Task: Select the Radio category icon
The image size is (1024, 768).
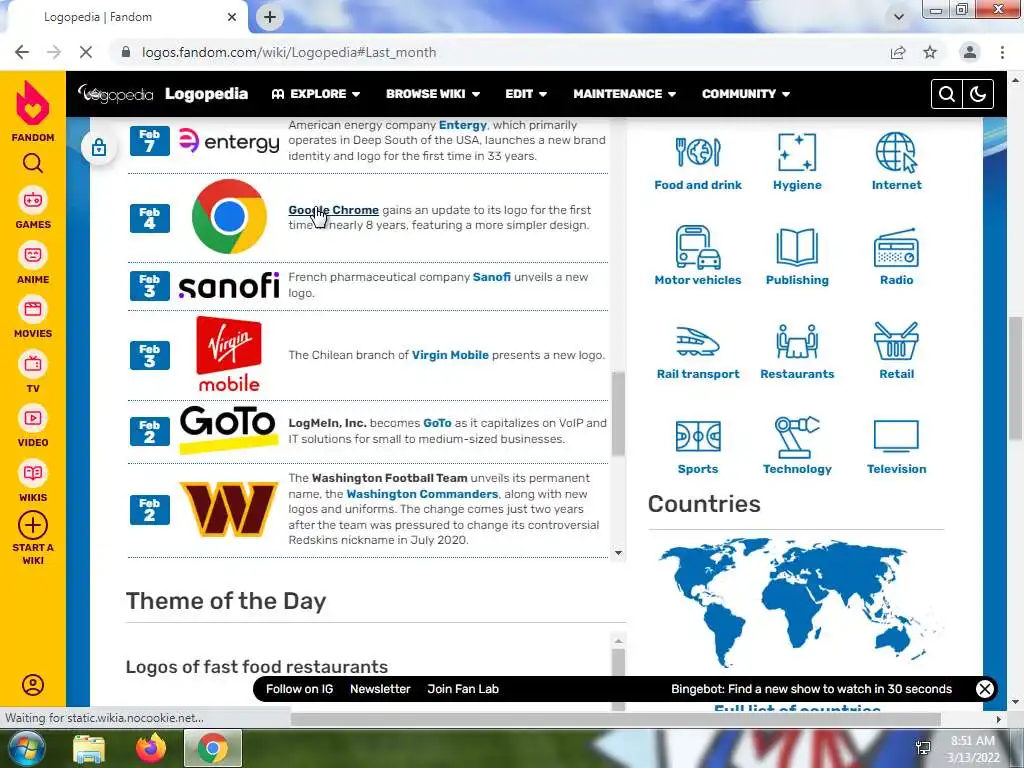Action: (896, 248)
